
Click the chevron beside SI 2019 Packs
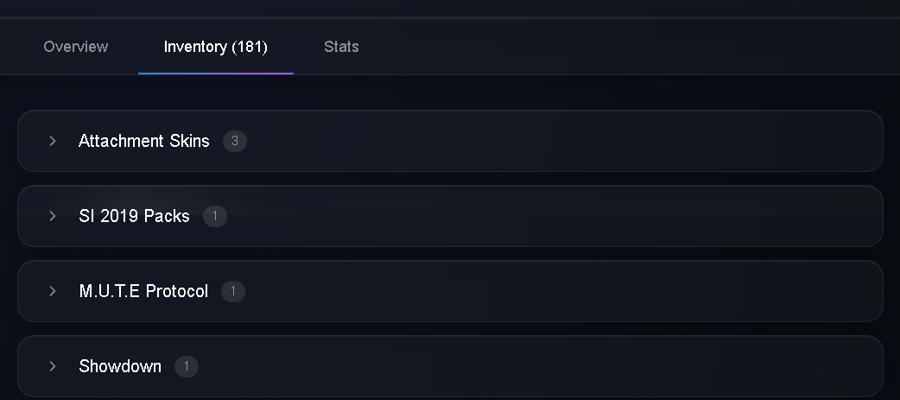53,216
